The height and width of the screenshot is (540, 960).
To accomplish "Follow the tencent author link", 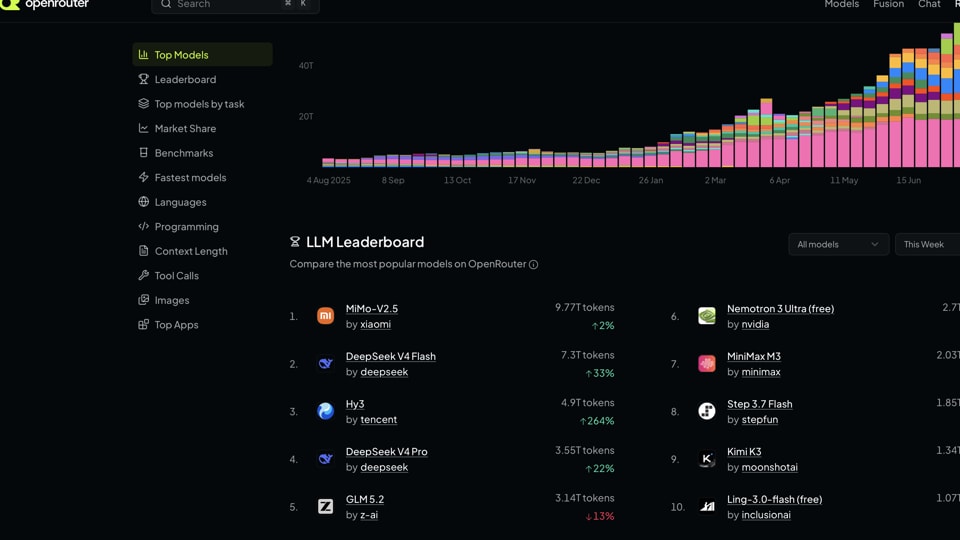I will (378, 419).
